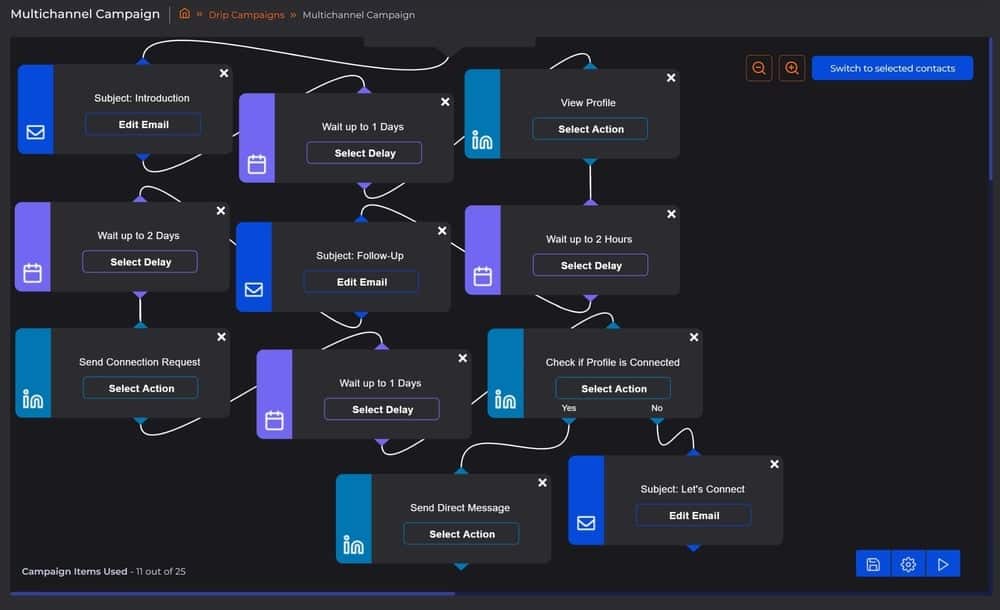1000x610 pixels.
Task: Open campaign settings gear icon
Action: point(908,564)
